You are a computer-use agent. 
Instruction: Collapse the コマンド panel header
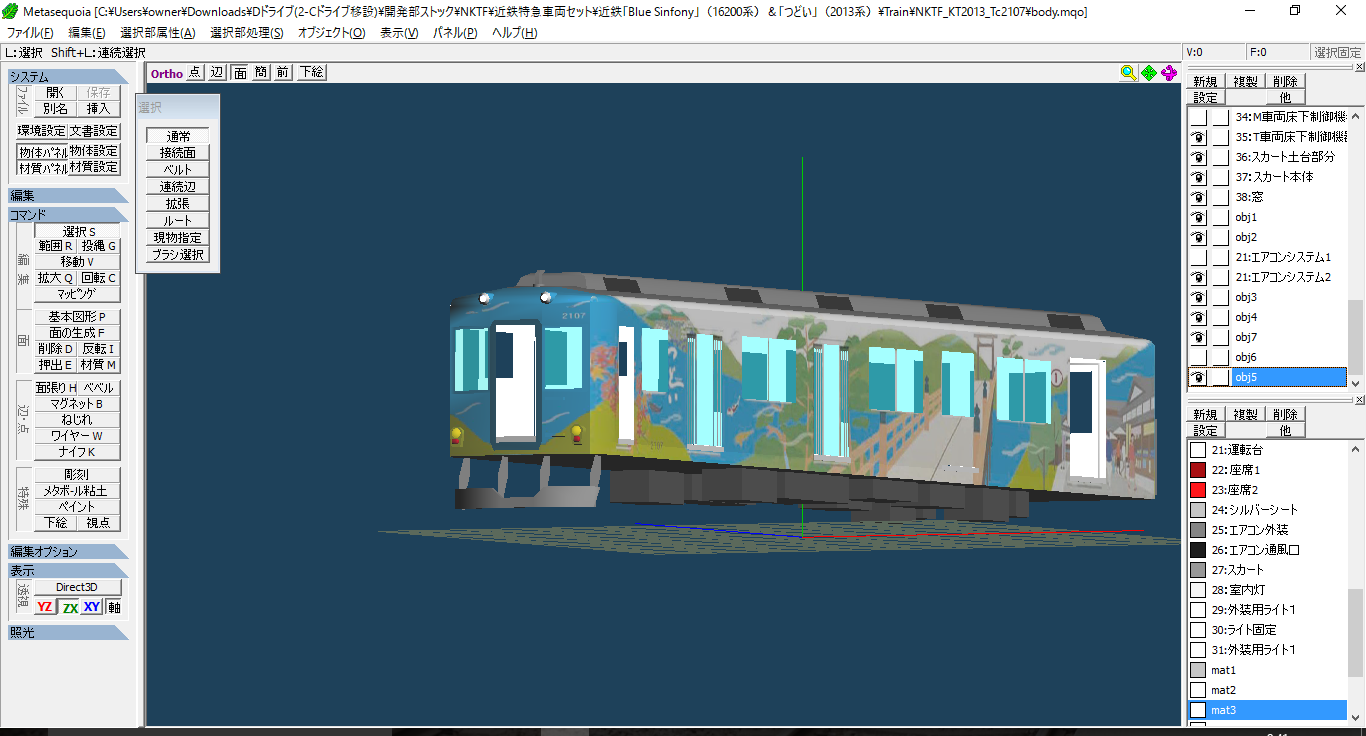coord(68,214)
